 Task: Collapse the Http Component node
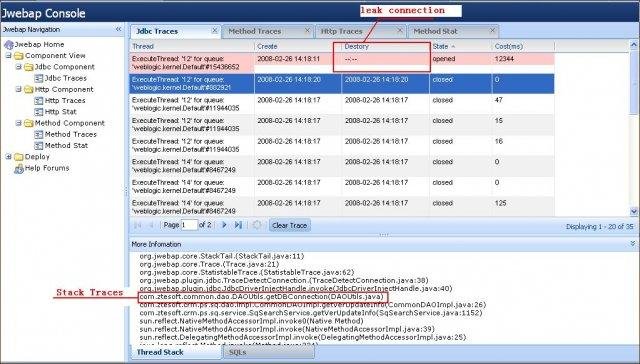tap(18, 89)
